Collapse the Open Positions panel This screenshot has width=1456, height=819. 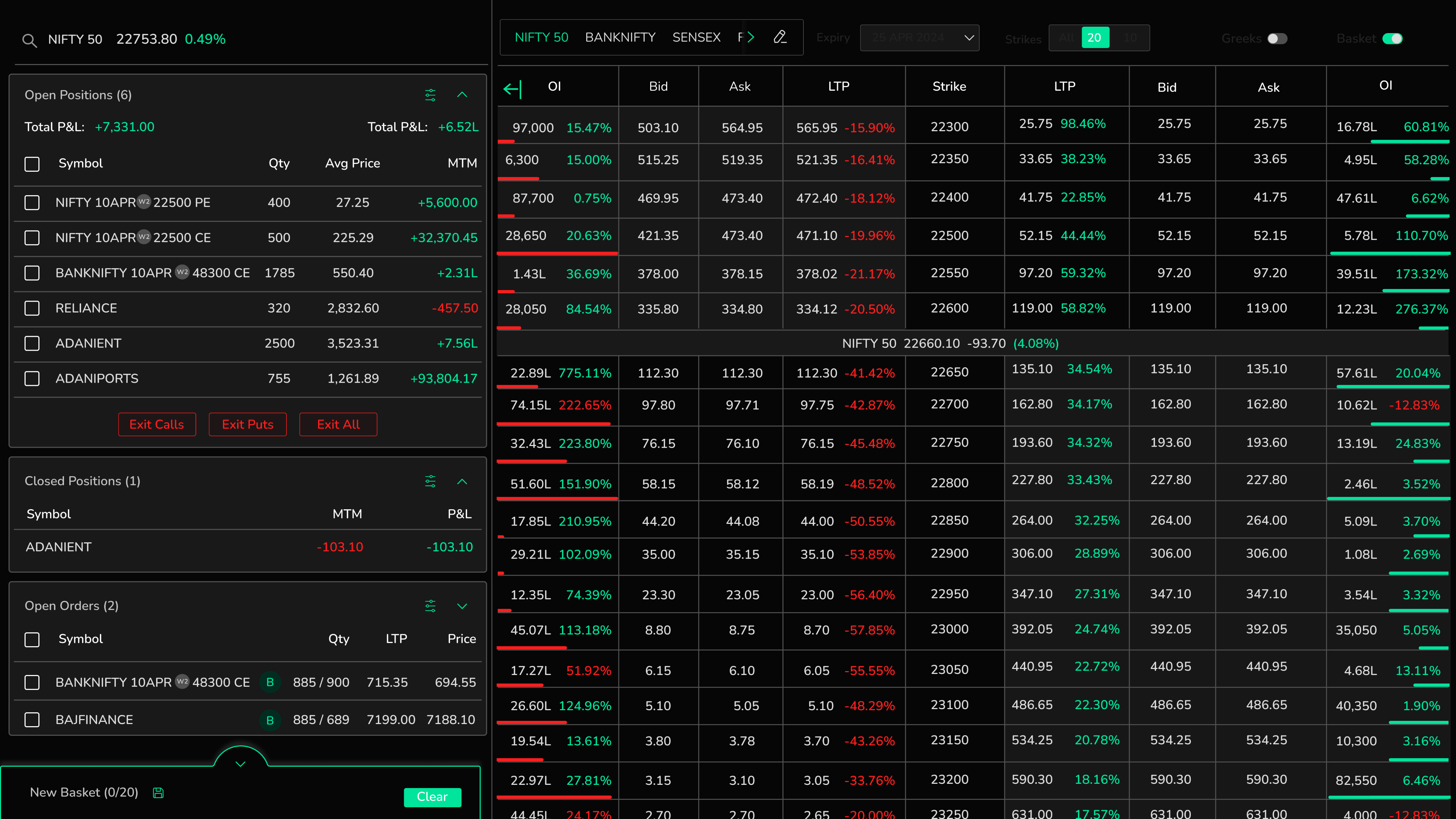pos(462,95)
